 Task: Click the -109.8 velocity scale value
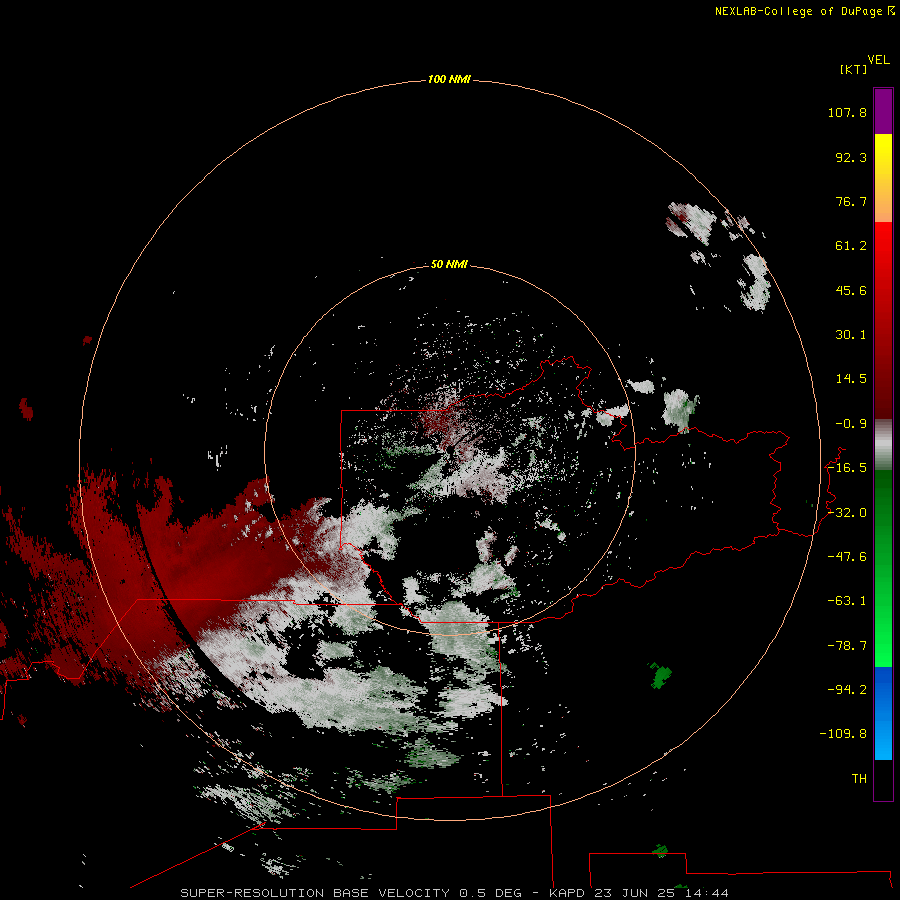point(844,734)
